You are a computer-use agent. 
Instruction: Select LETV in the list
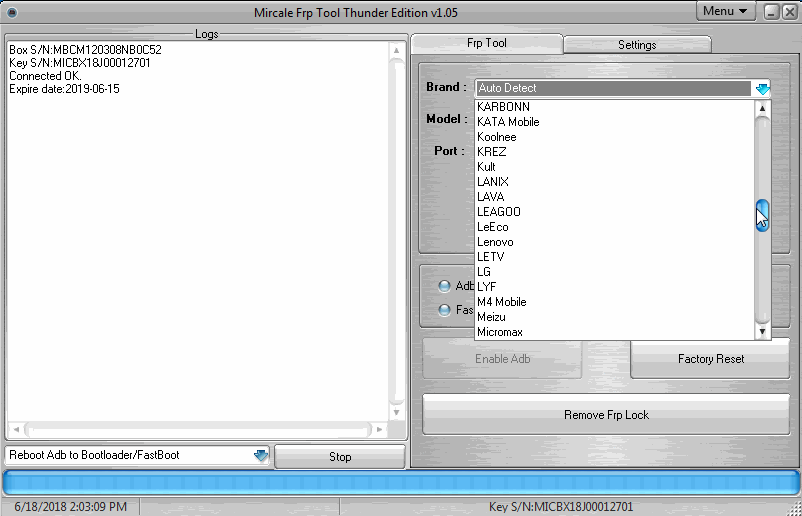point(615,257)
